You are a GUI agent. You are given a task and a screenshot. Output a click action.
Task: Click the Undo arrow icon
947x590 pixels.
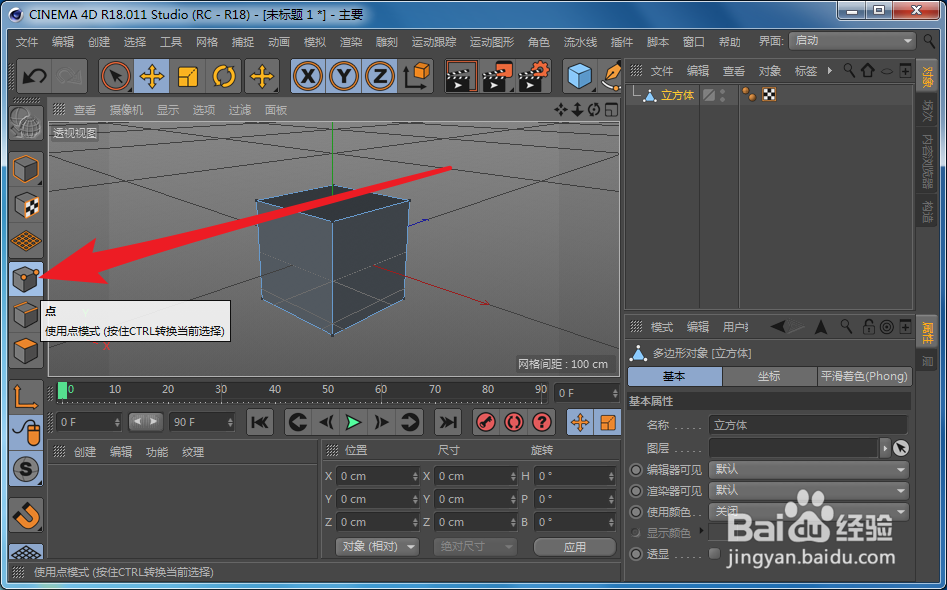(34, 76)
